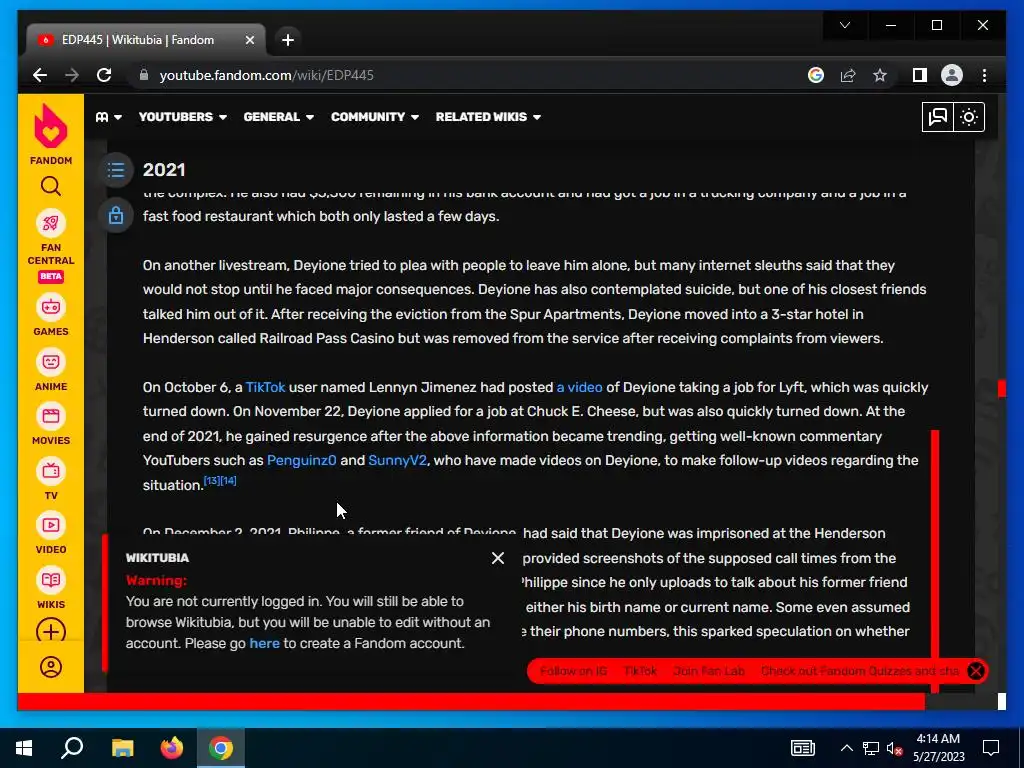Viewport: 1024px width, 768px height.
Task: Open a new browser tab
Action: coord(287,40)
